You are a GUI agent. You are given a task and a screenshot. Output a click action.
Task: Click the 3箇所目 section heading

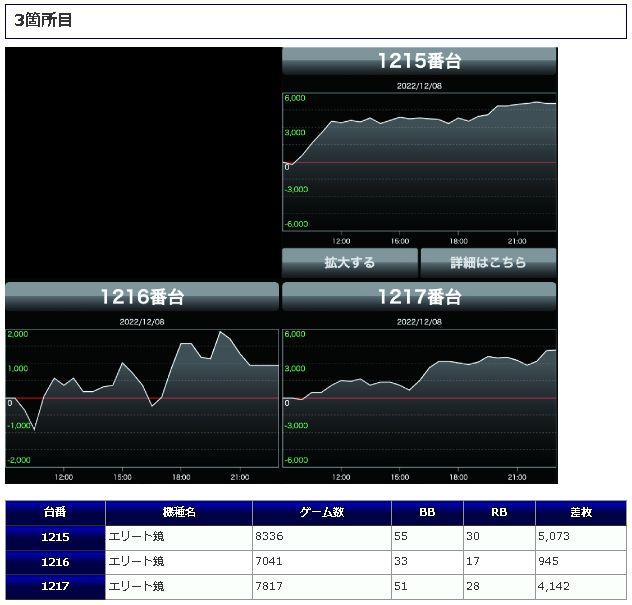point(316,21)
